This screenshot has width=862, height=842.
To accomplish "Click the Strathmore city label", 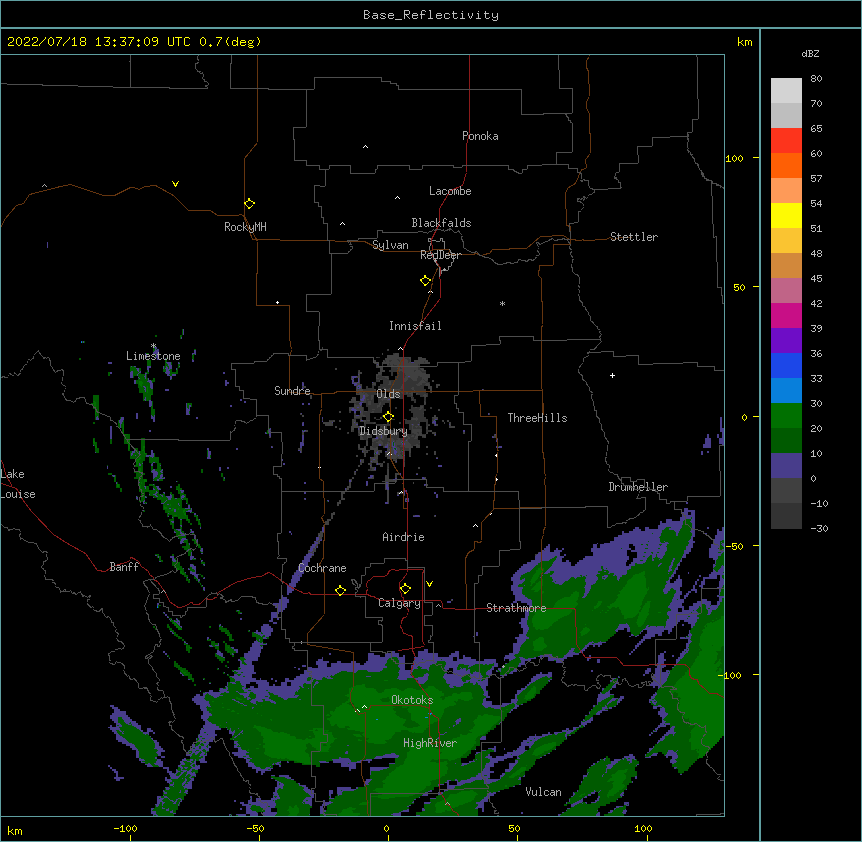I will click(x=516, y=608).
